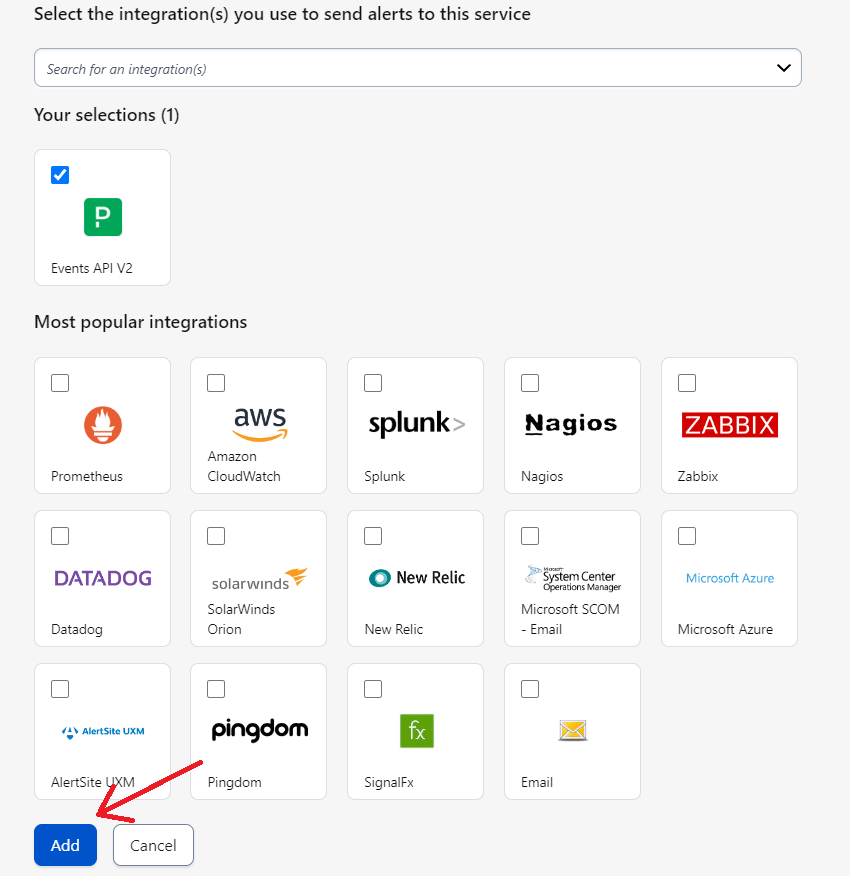Click the Prometheus integration logo
The image size is (850, 876).
coord(102,424)
